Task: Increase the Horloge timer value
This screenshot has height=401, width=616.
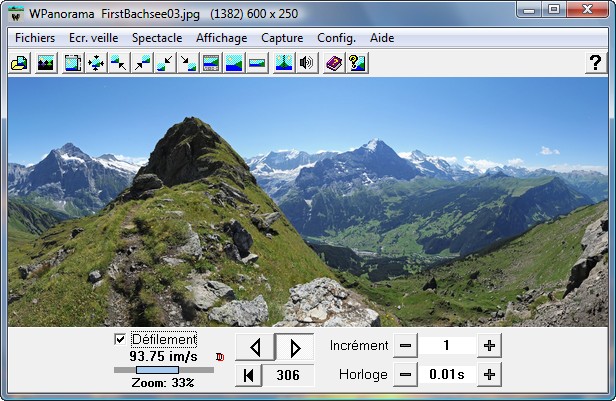Action: (490, 375)
